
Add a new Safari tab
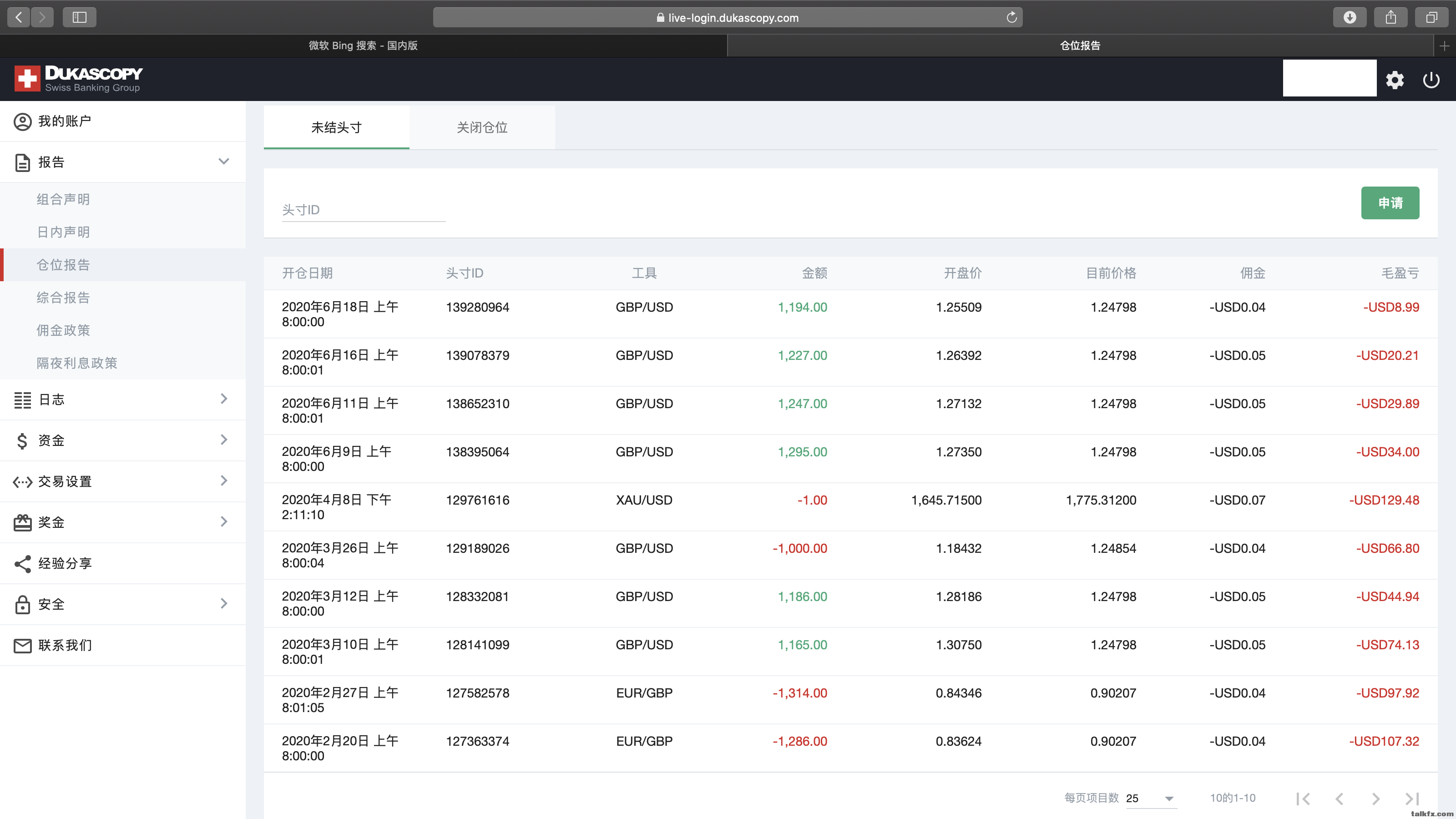1445,46
